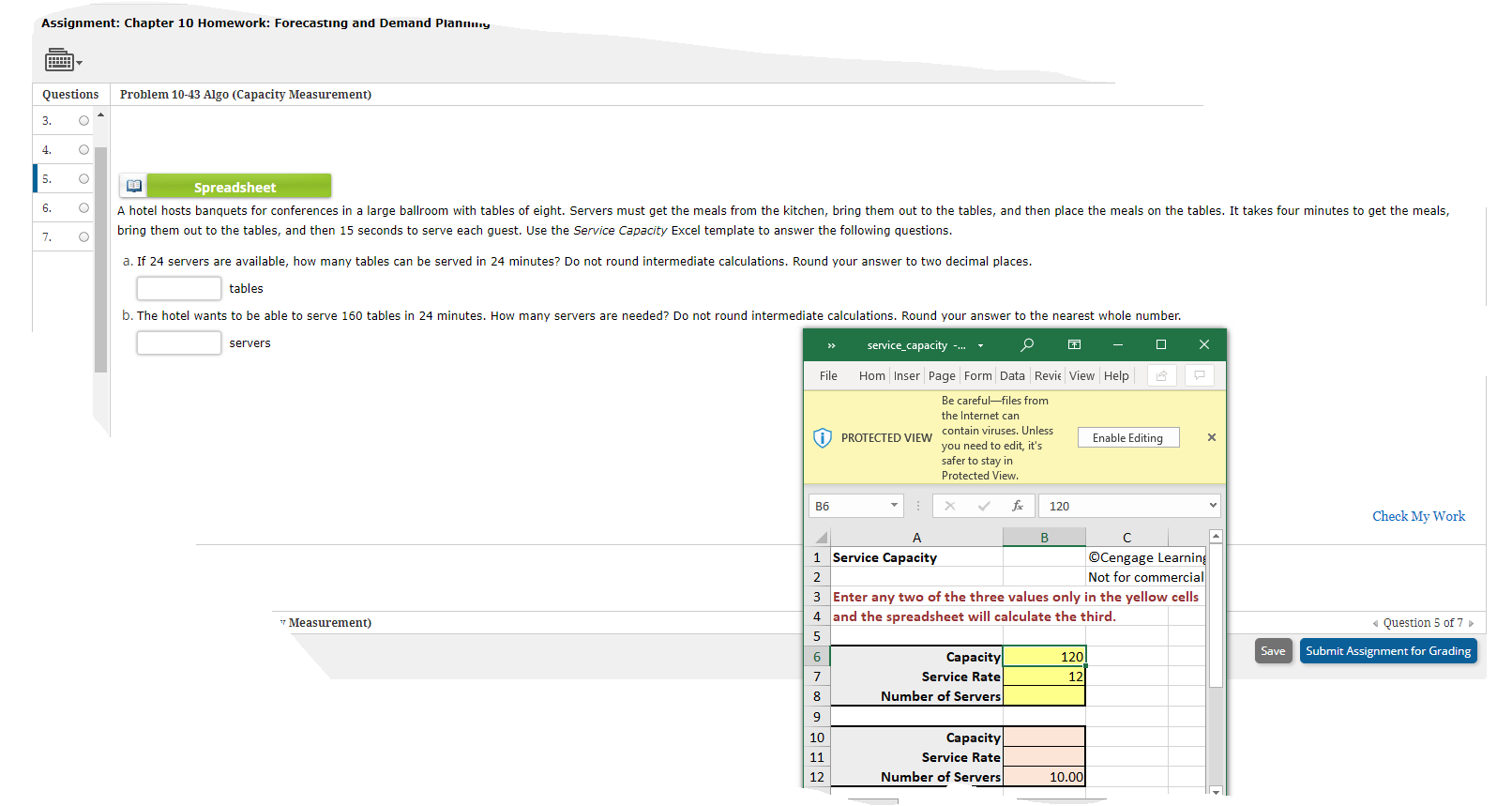Viewport: 1512px width, 806px height.
Task: Select column A header
Action: click(x=916, y=538)
